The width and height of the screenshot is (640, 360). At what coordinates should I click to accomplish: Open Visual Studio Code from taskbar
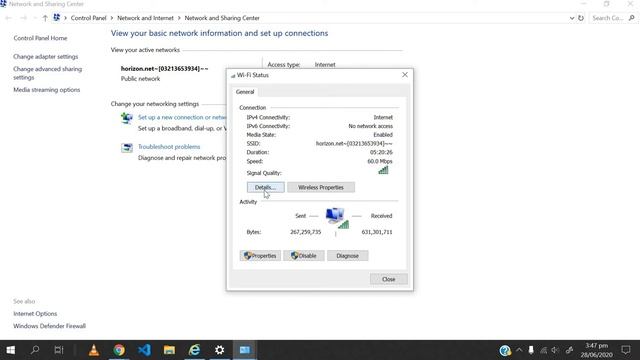tap(144, 350)
